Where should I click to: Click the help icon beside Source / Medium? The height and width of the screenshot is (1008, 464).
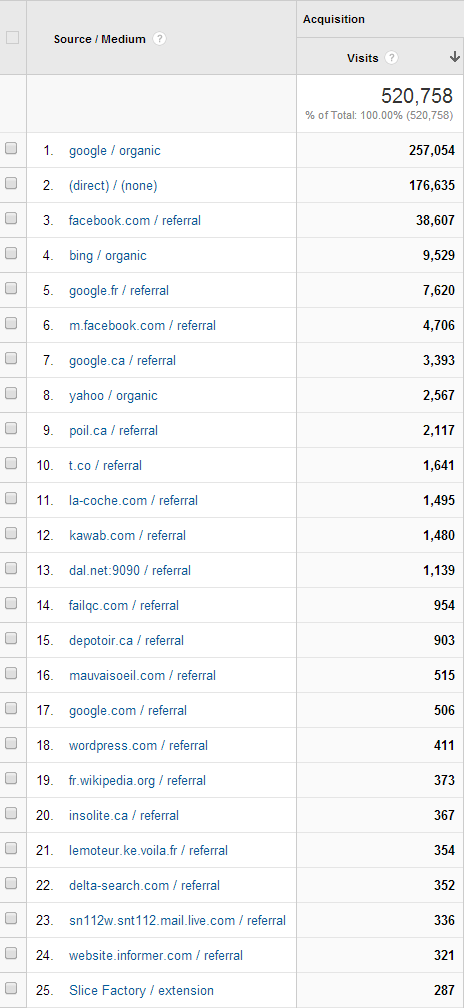click(159, 39)
